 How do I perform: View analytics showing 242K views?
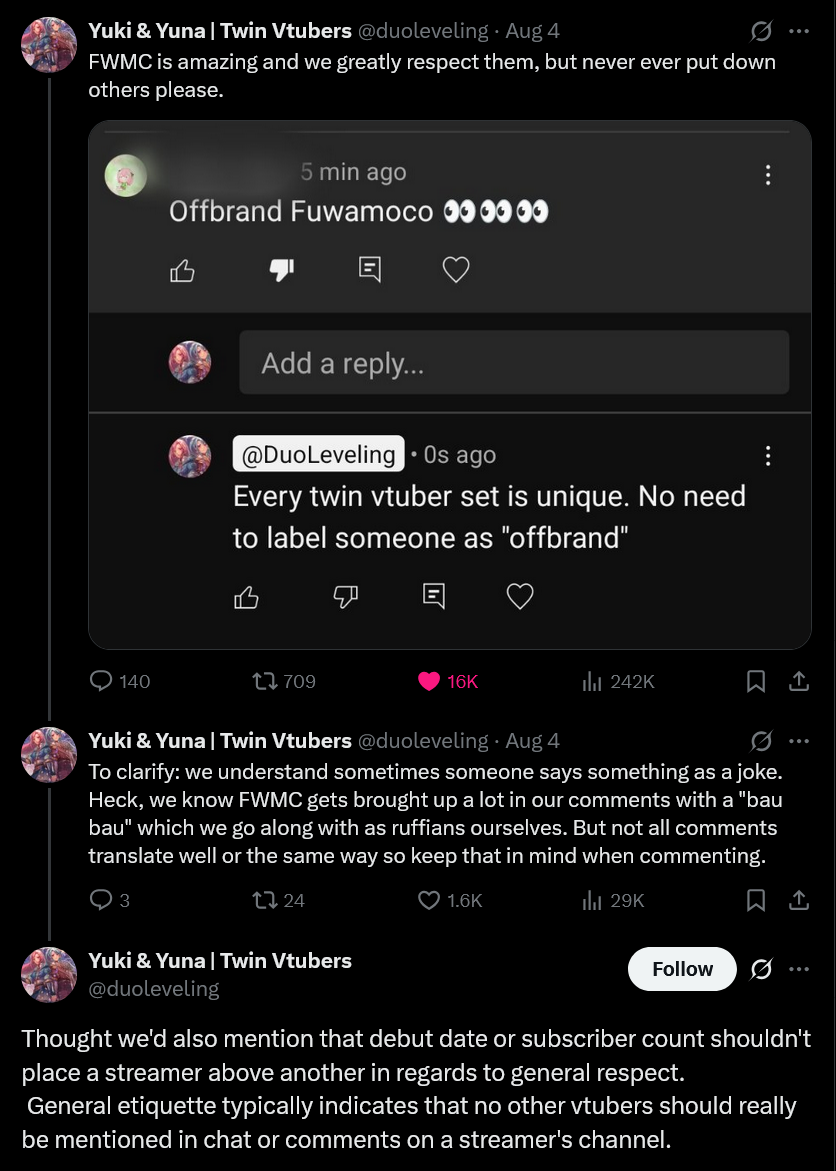pos(593,681)
